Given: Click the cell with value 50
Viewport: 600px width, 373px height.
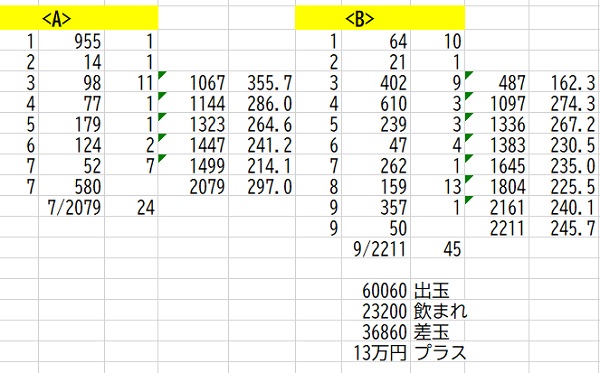Looking at the screenshot, I should point(376,228).
